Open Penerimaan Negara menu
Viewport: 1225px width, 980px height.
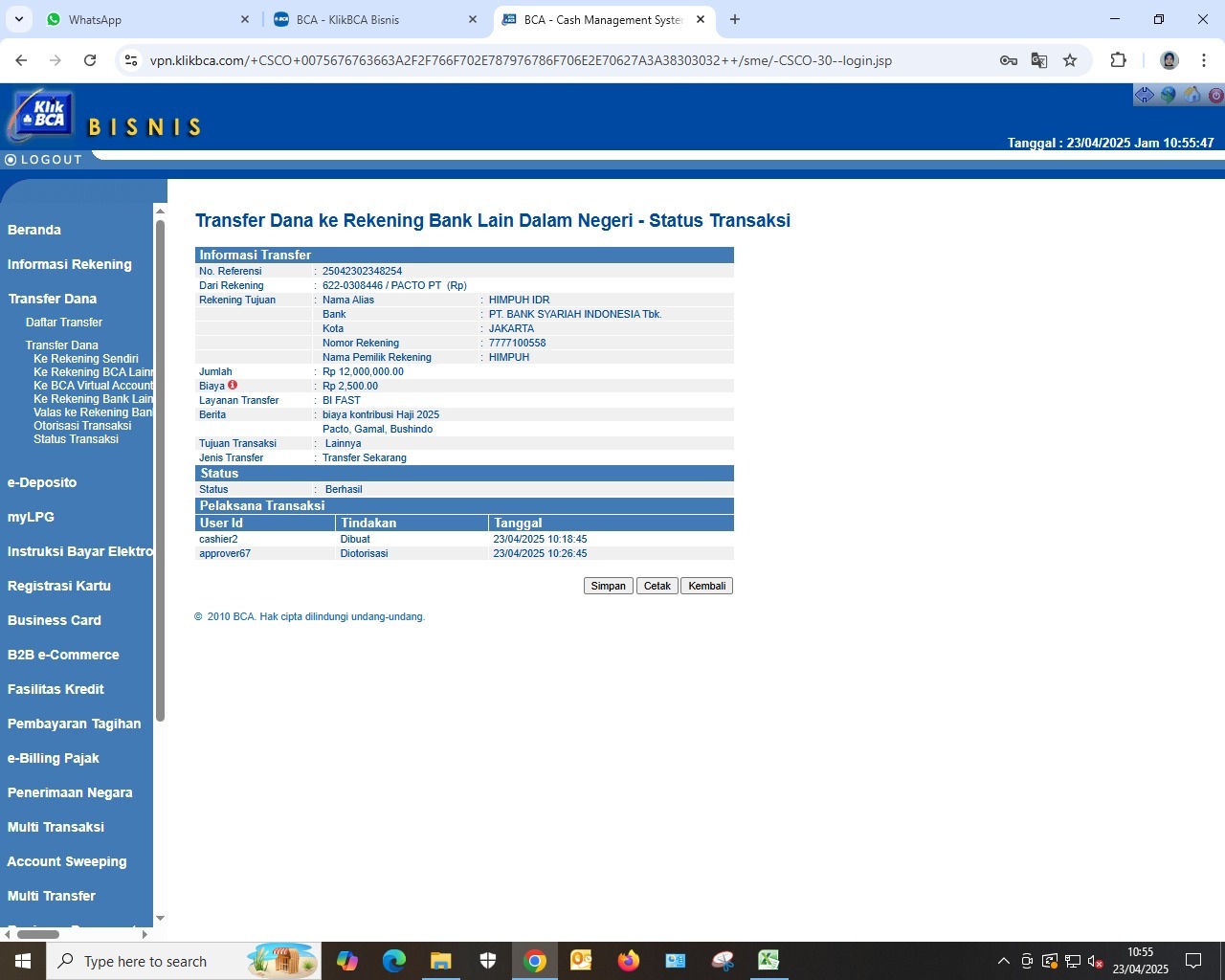70,792
